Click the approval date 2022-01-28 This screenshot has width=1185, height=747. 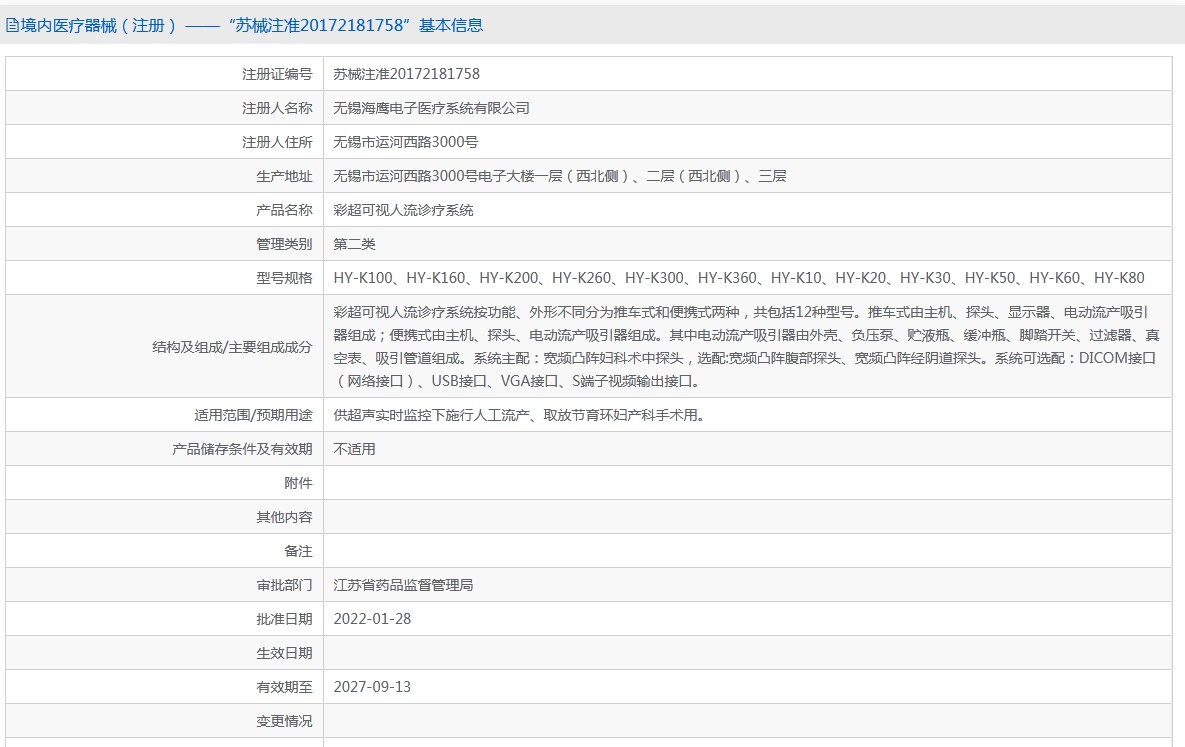[372, 619]
